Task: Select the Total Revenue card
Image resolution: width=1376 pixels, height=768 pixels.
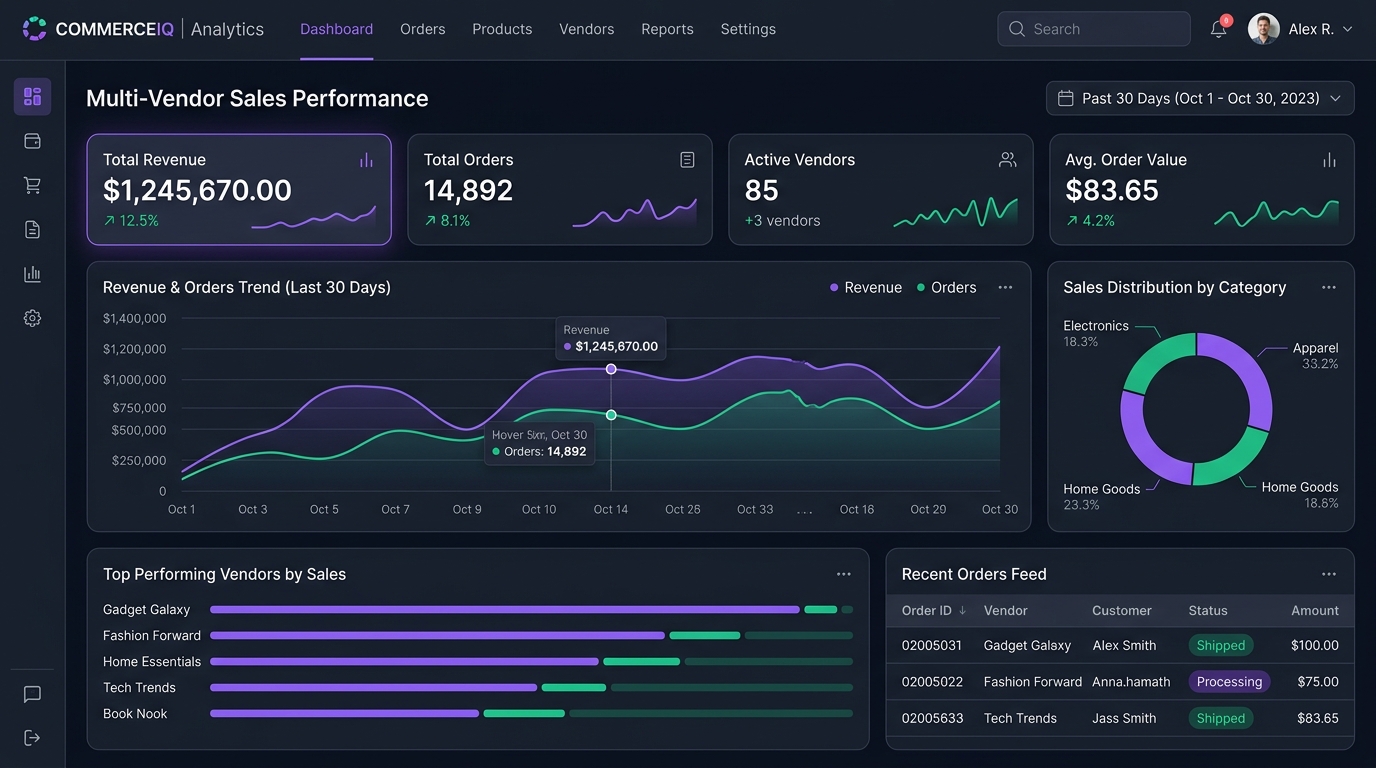Action: [x=239, y=189]
